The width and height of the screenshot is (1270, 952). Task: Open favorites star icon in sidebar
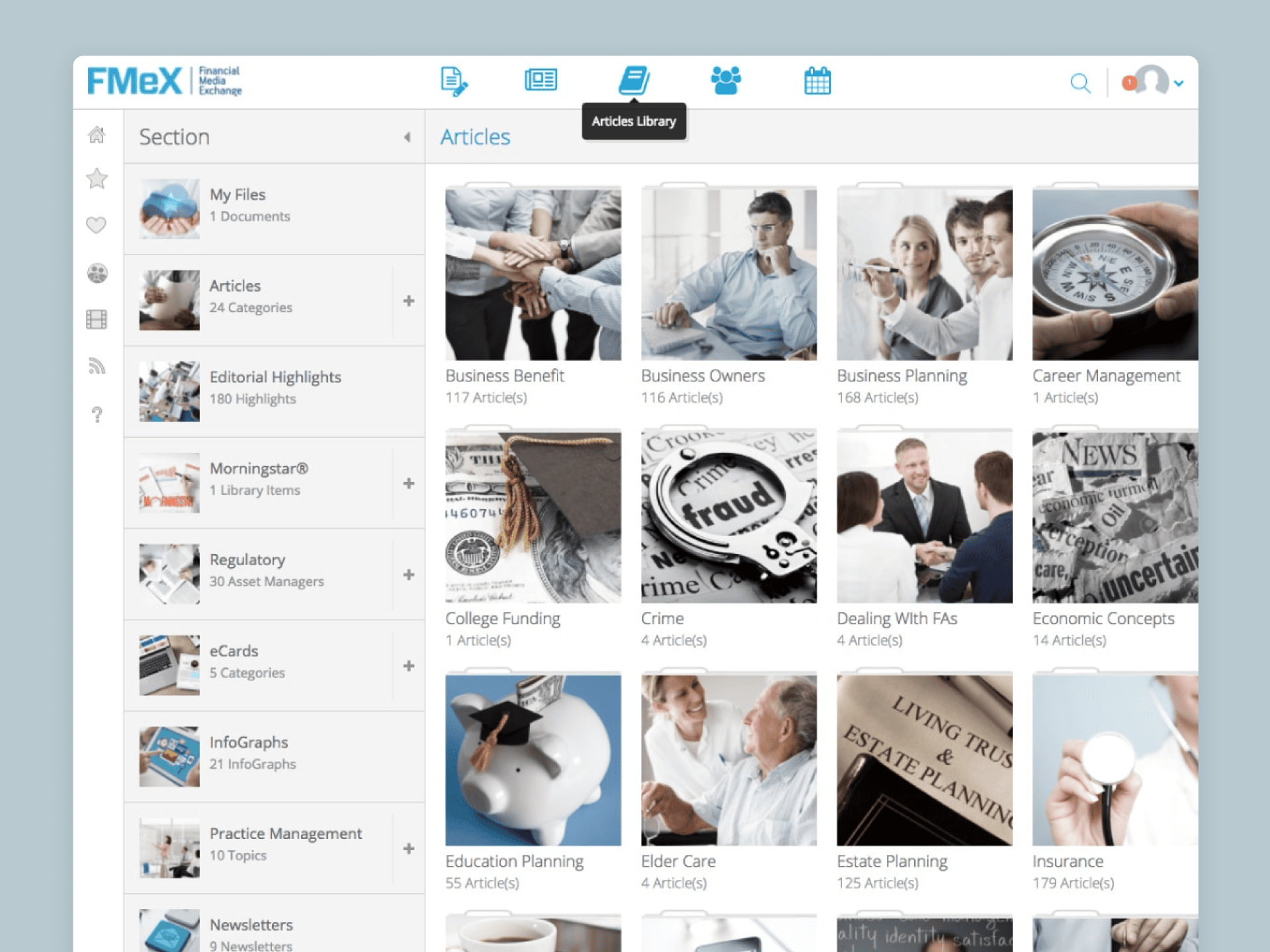(97, 178)
